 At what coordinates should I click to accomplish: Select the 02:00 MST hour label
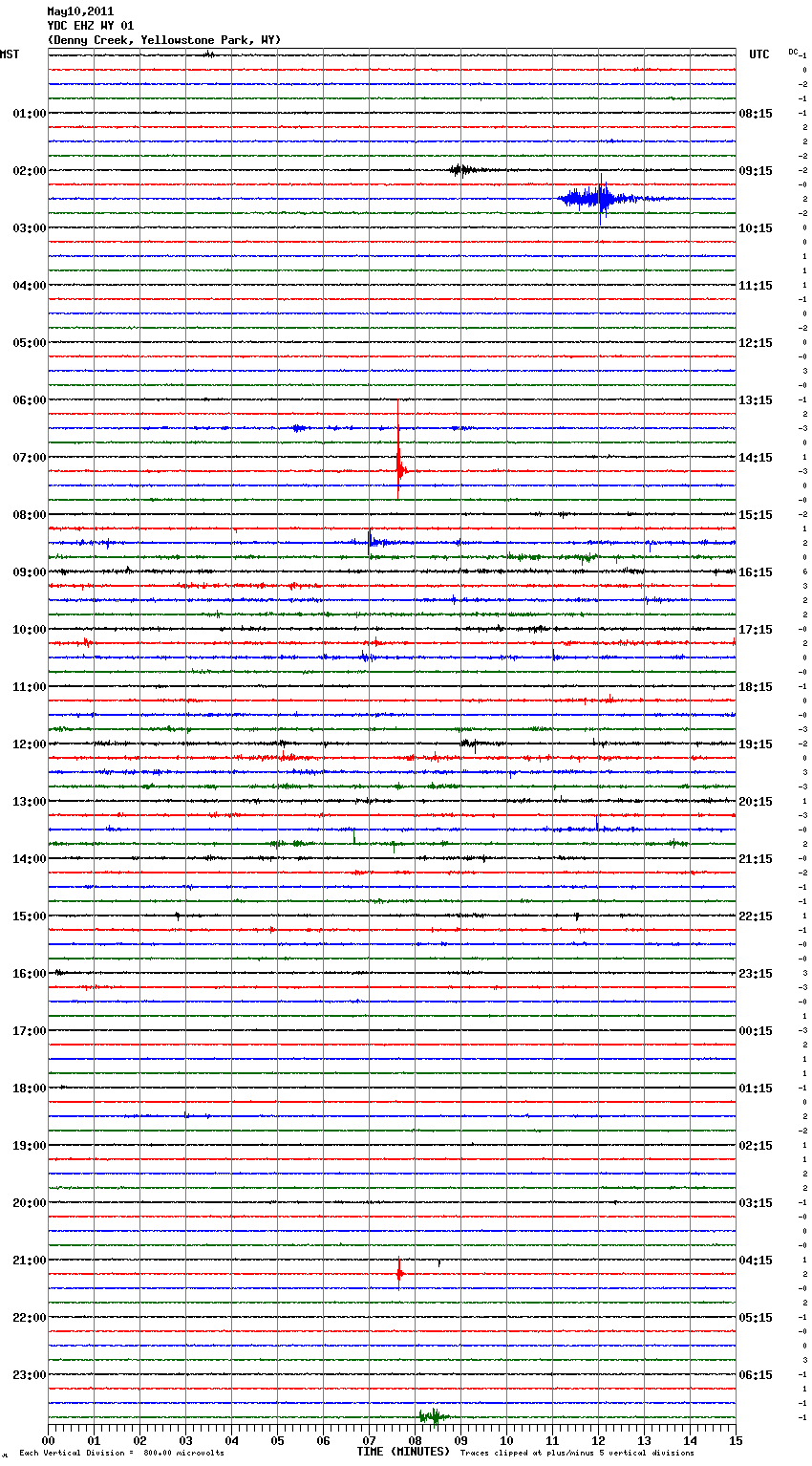[30, 171]
